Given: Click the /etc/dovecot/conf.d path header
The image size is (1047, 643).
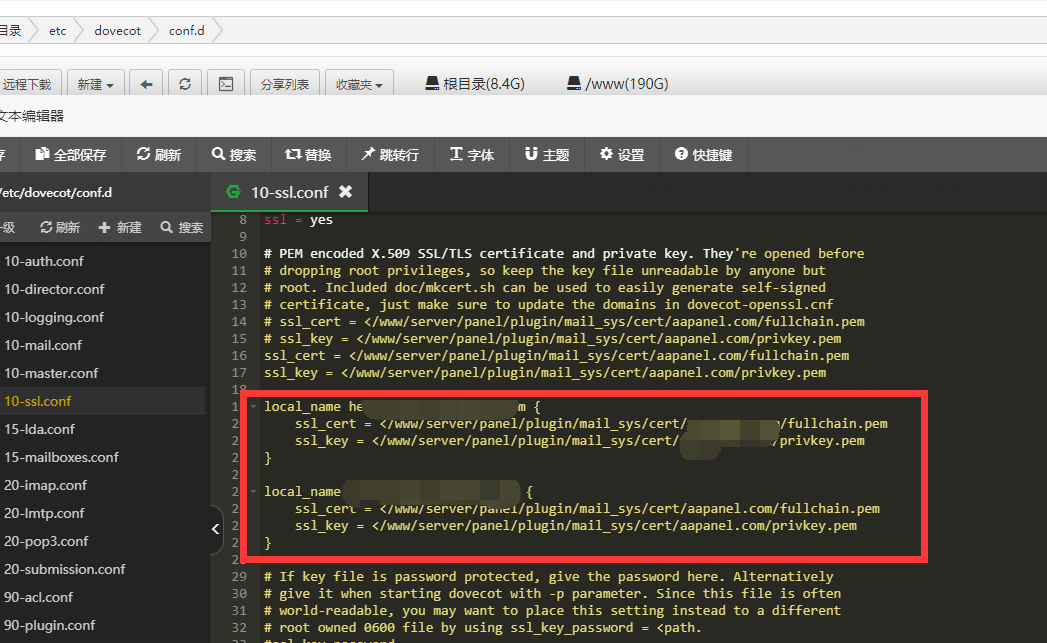Looking at the screenshot, I should click(56, 192).
